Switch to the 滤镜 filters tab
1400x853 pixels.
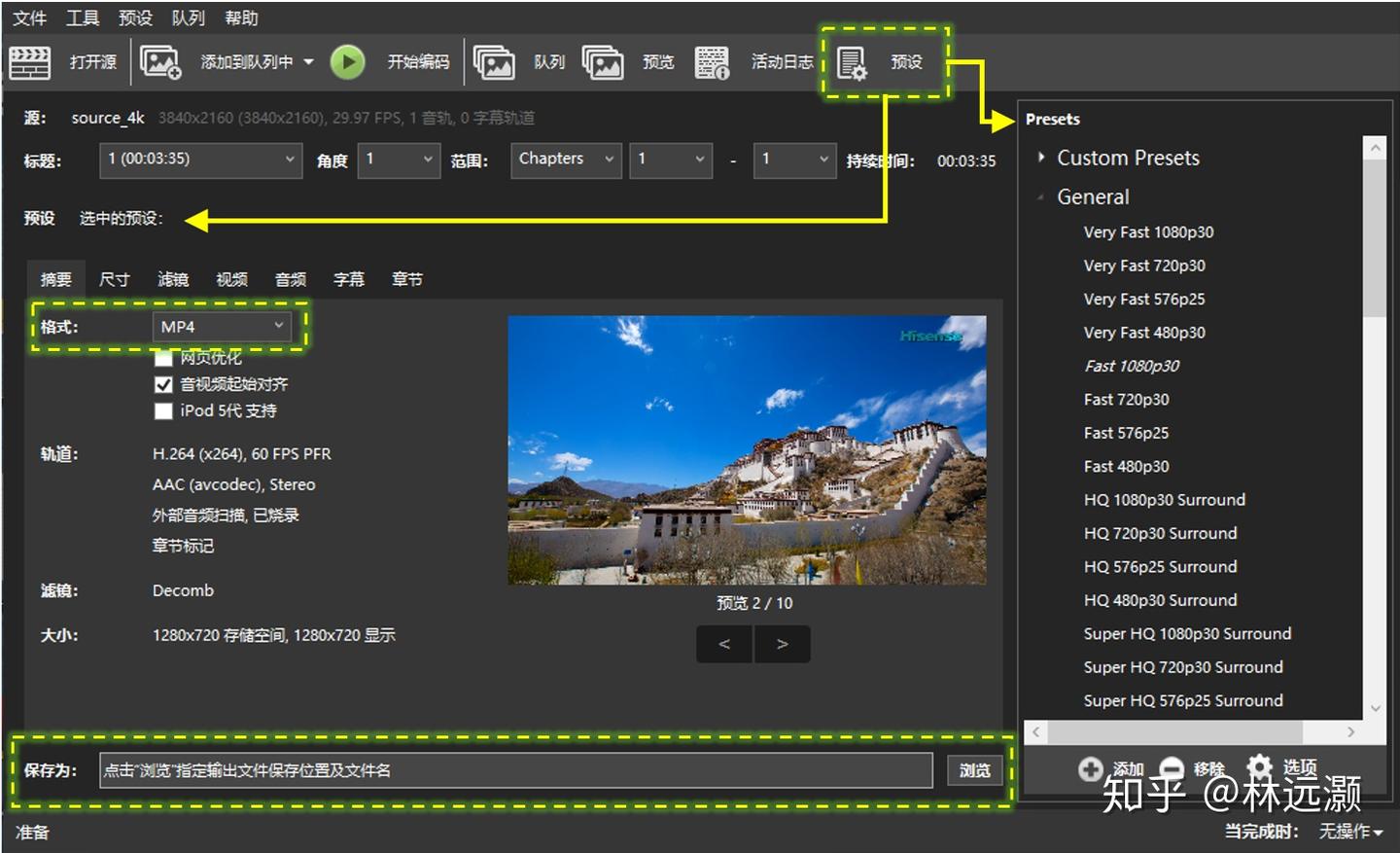coord(173,280)
